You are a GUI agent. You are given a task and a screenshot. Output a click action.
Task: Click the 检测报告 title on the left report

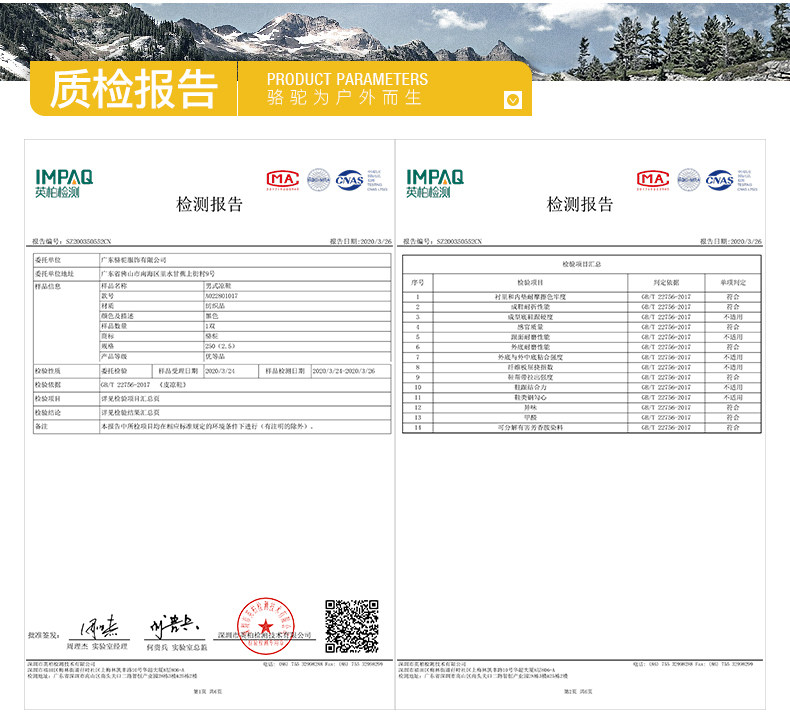209,204
